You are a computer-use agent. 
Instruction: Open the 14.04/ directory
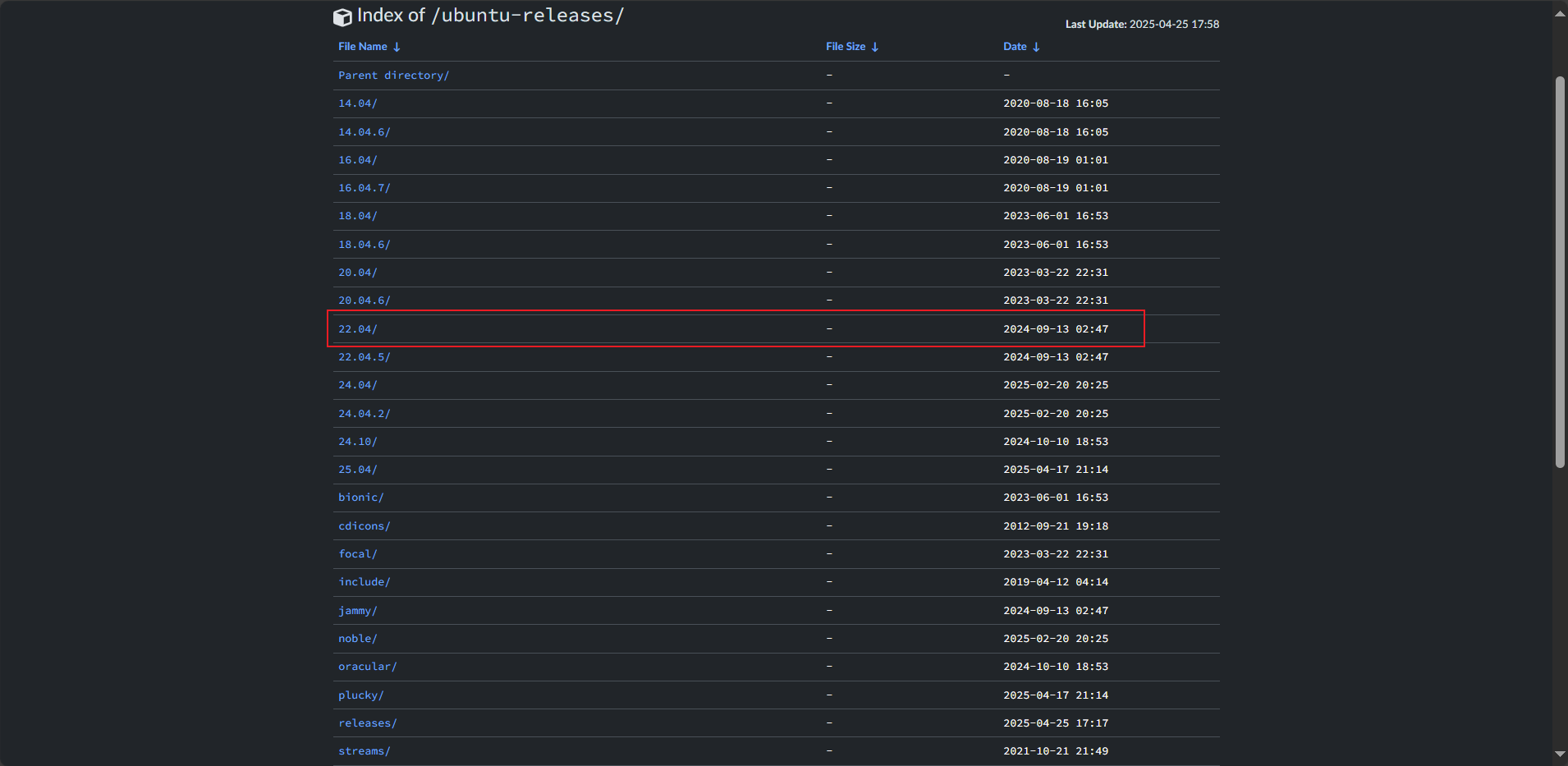(357, 103)
